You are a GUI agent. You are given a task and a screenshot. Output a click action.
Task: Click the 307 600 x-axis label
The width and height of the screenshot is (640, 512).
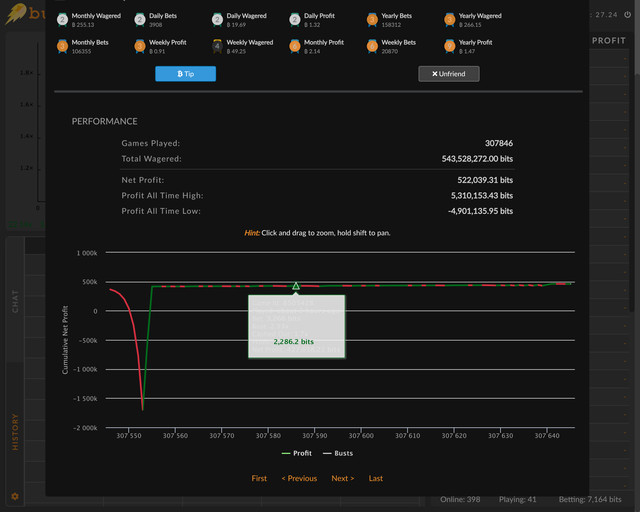coord(361,436)
